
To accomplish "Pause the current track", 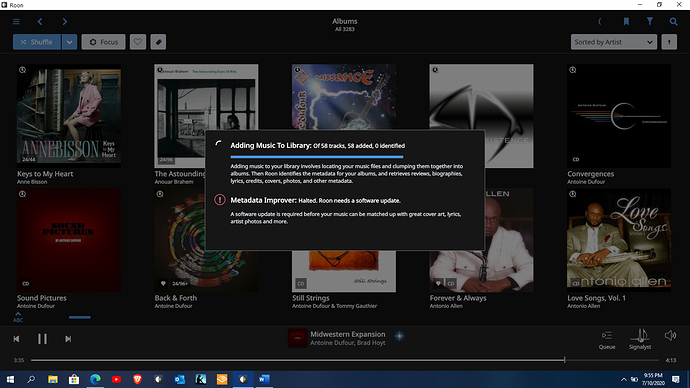I will [42, 339].
